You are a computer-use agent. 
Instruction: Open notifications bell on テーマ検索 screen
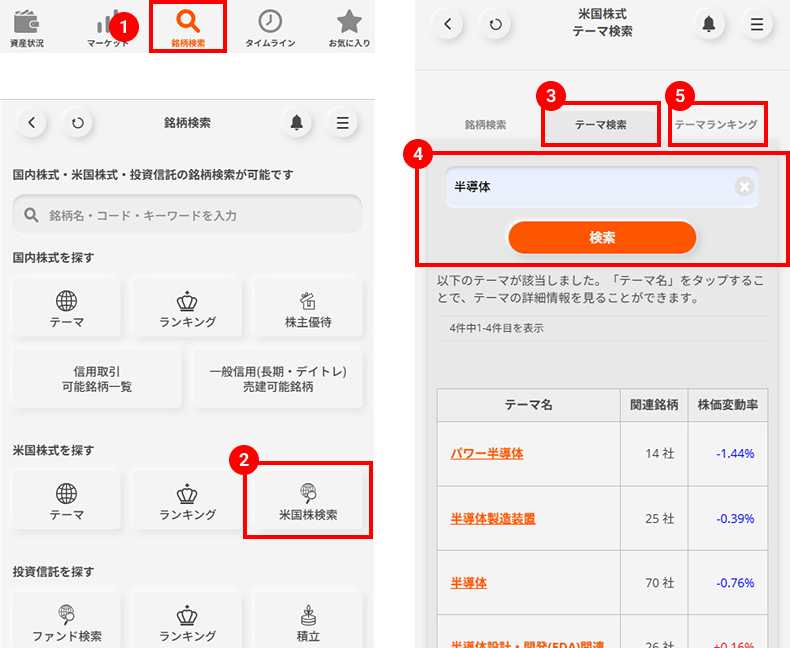click(x=709, y=24)
